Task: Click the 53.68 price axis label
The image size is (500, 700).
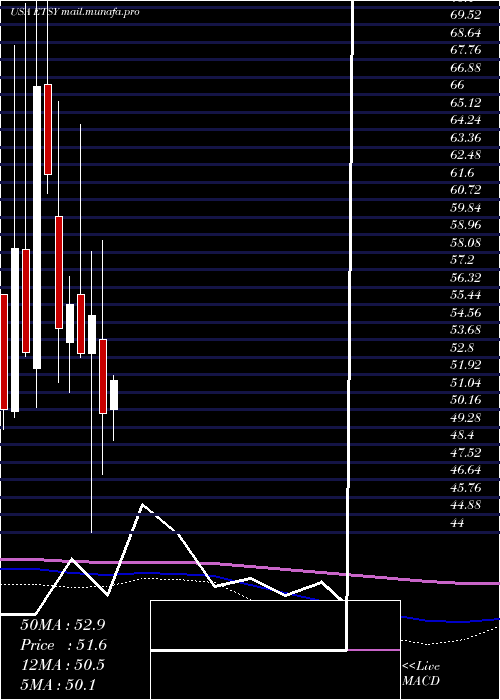Action: 466,330
